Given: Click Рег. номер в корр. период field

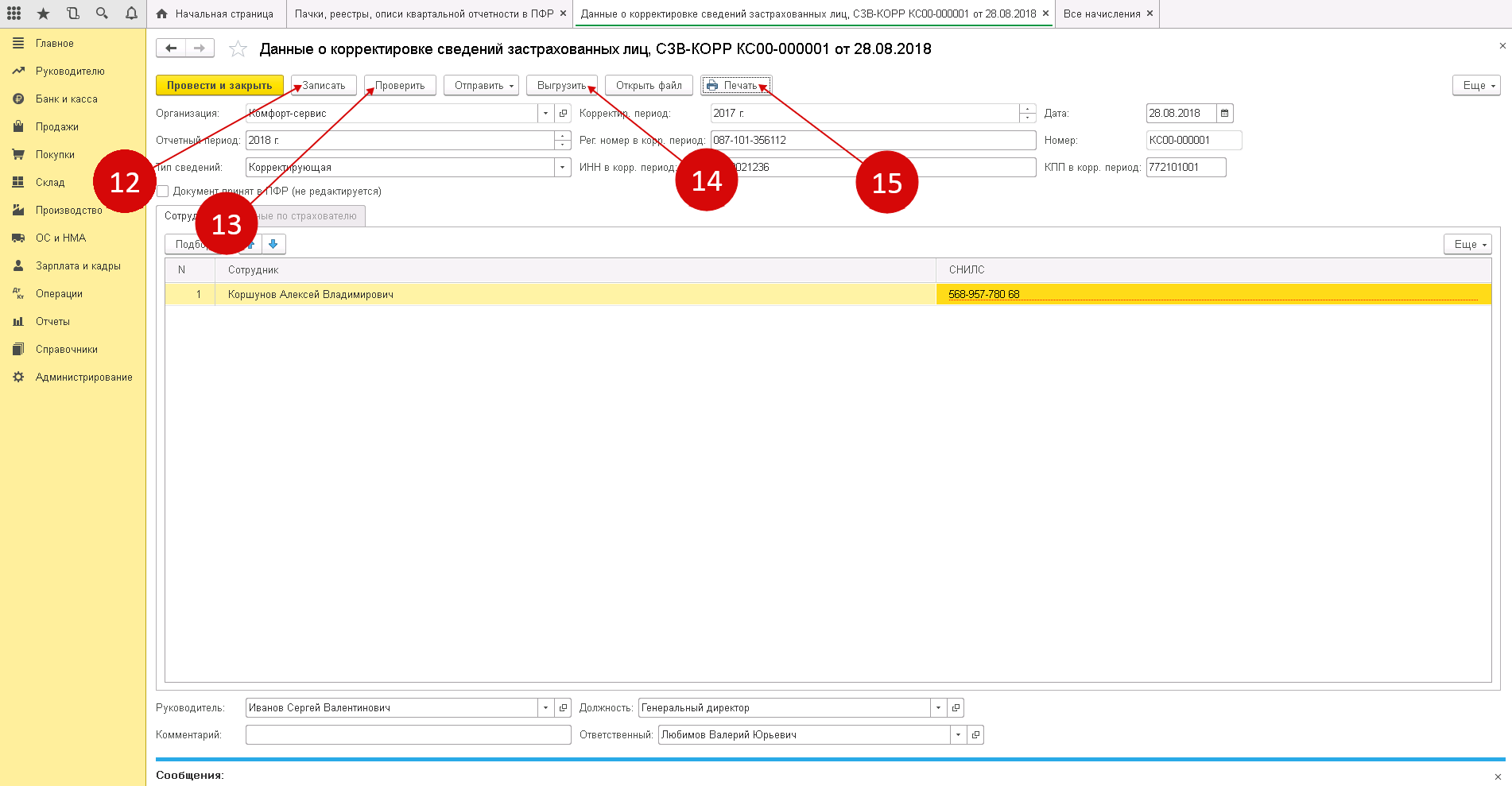Looking at the screenshot, I should click(x=873, y=141).
